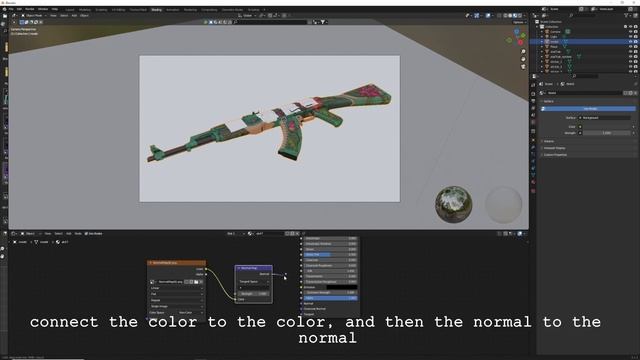The image size is (640, 360).
Task: Click the blue Z axis on navigation gizmo
Action: [x=517, y=31]
